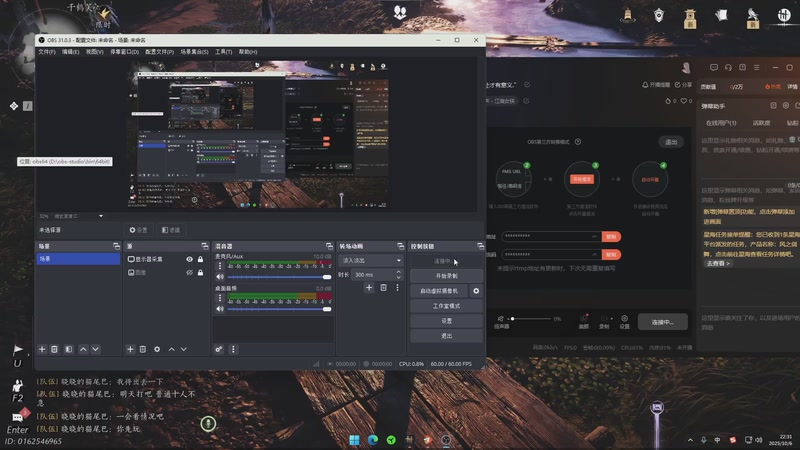
Task: Add a new scene with the plus icon in Scenes panel
Action: pos(42,349)
